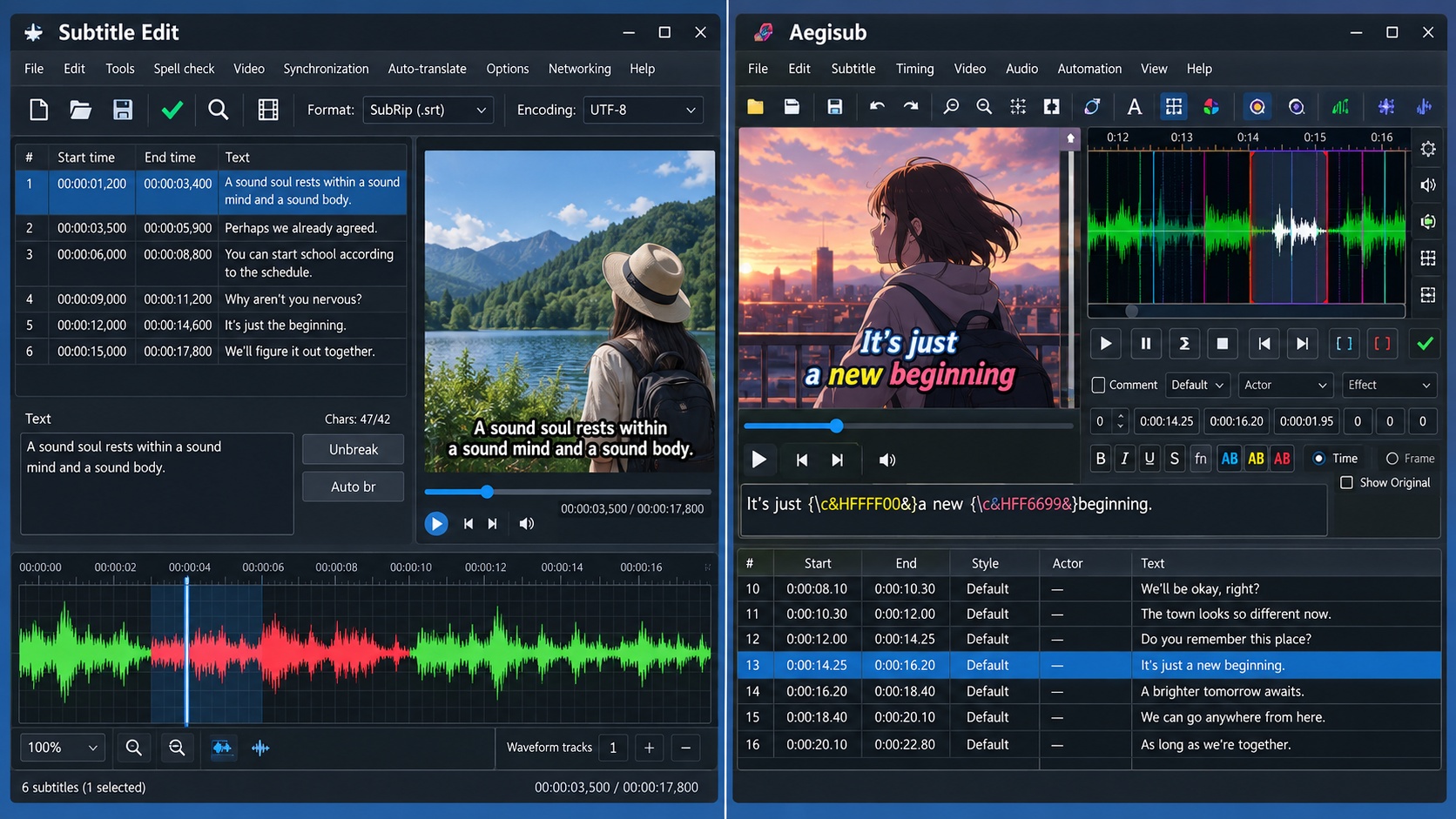Screen dimensions: 1456x819
Task: Click the Auto br button
Action: (353, 487)
